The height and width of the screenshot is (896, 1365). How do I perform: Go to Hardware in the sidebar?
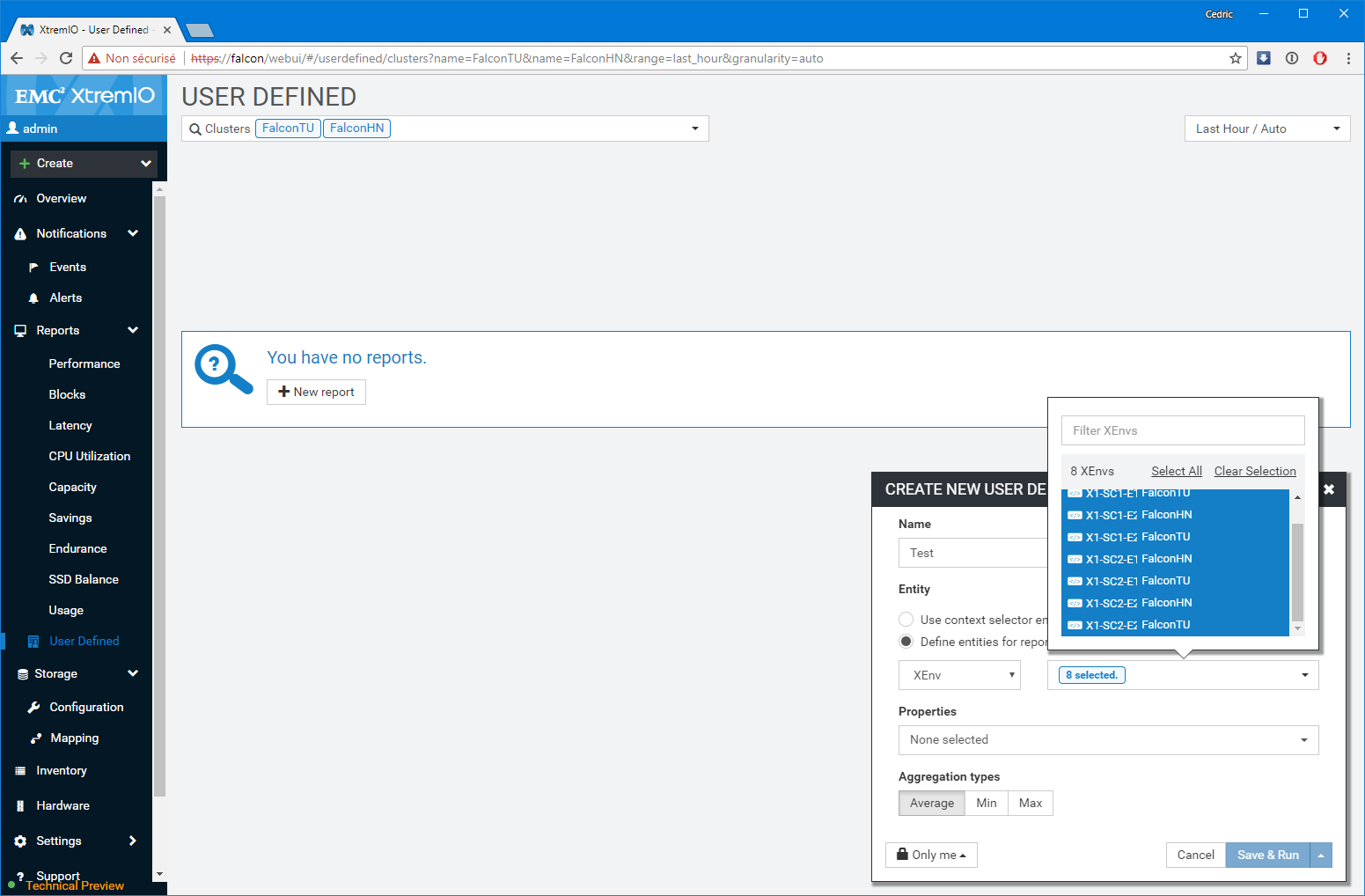pyautogui.click(x=62, y=805)
